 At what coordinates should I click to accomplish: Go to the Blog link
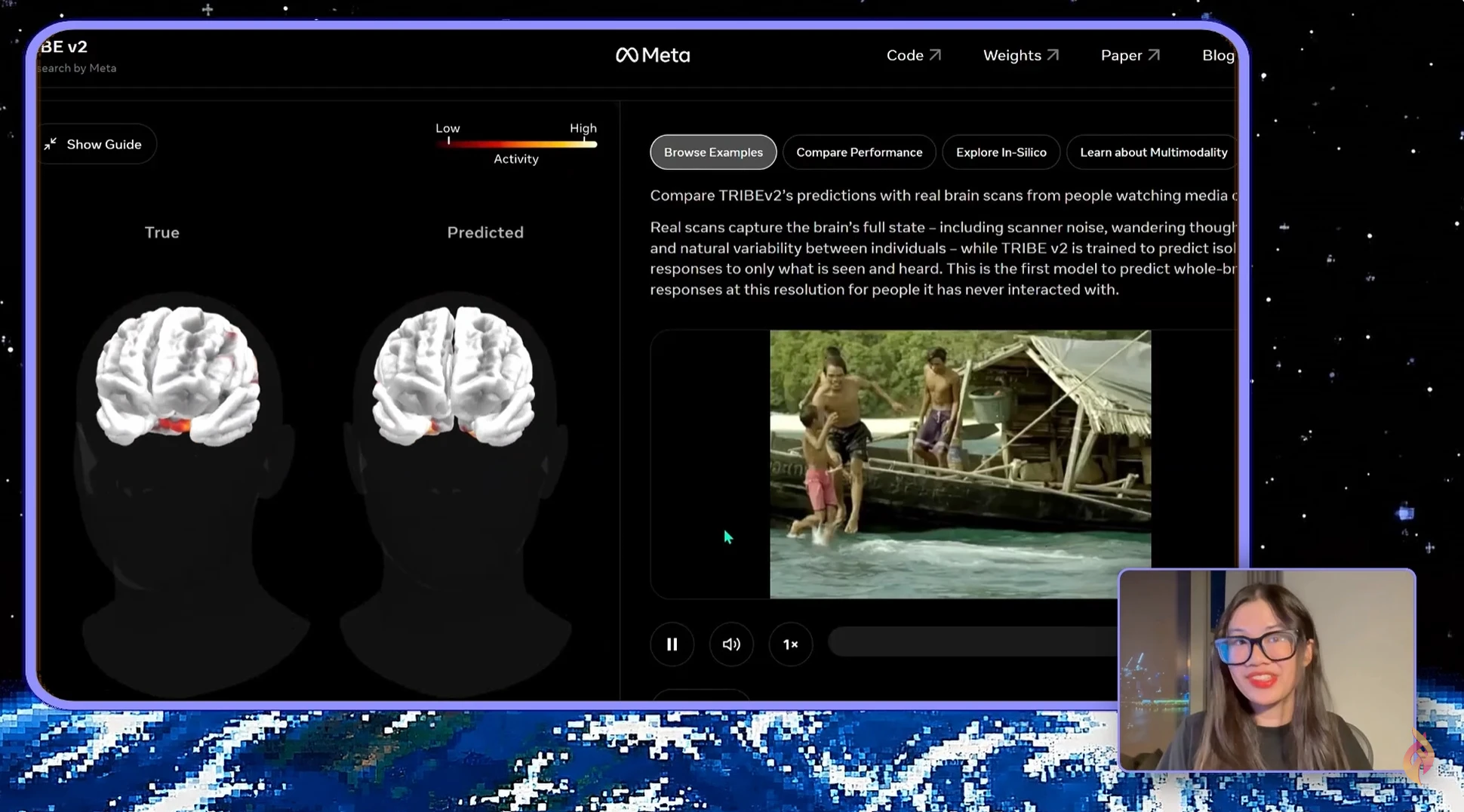[1218, 55]
